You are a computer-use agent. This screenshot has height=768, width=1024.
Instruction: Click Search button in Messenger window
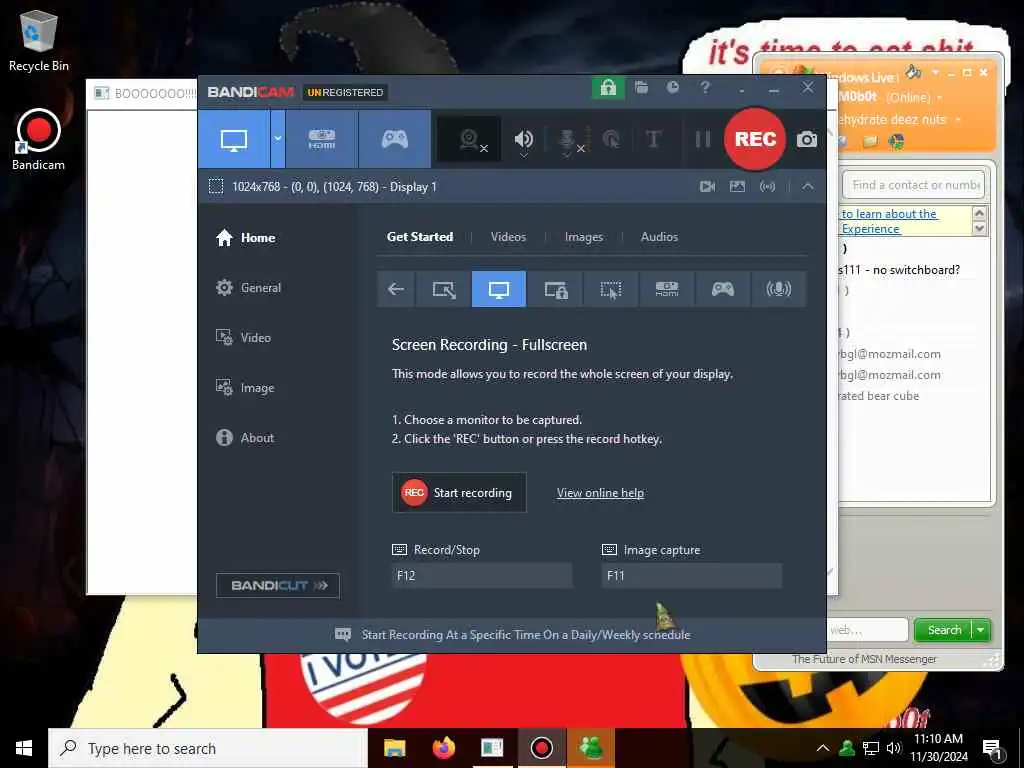944,630
